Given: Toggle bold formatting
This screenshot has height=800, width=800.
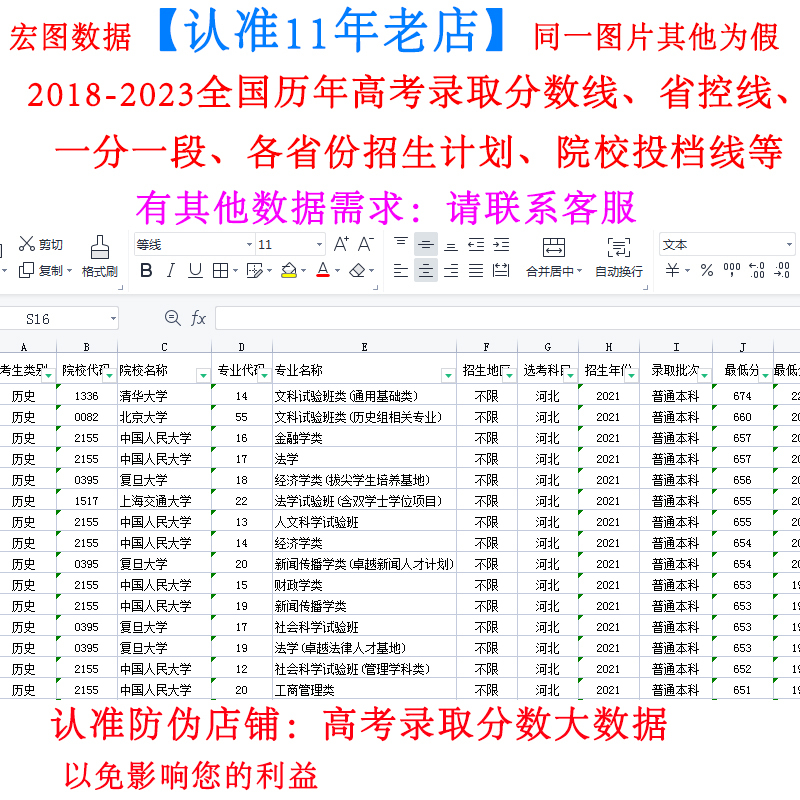Looking at the screenshot, I should (146, 270).
